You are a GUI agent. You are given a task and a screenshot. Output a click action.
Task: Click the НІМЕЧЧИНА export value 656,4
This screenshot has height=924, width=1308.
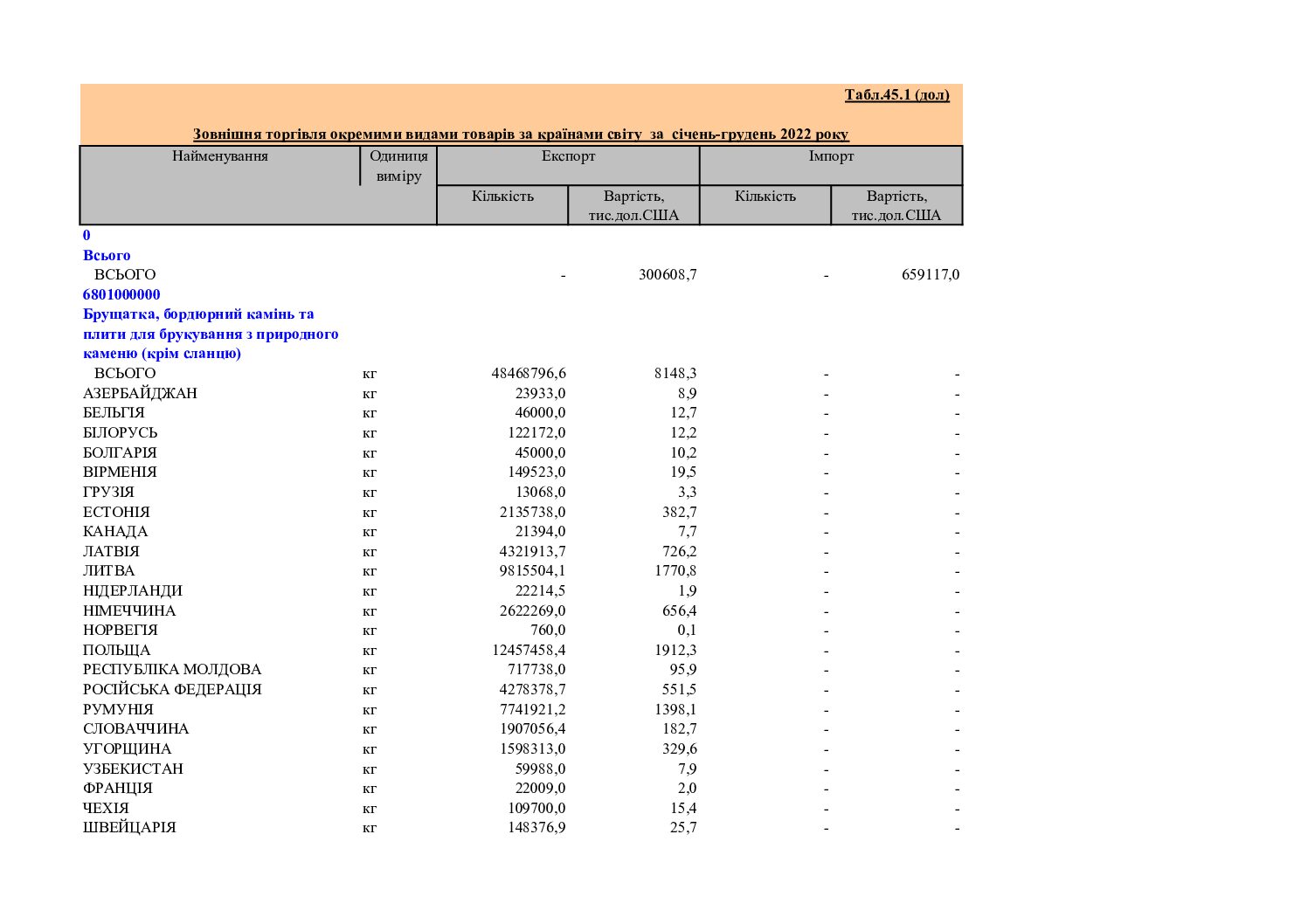tap(679, 610)
